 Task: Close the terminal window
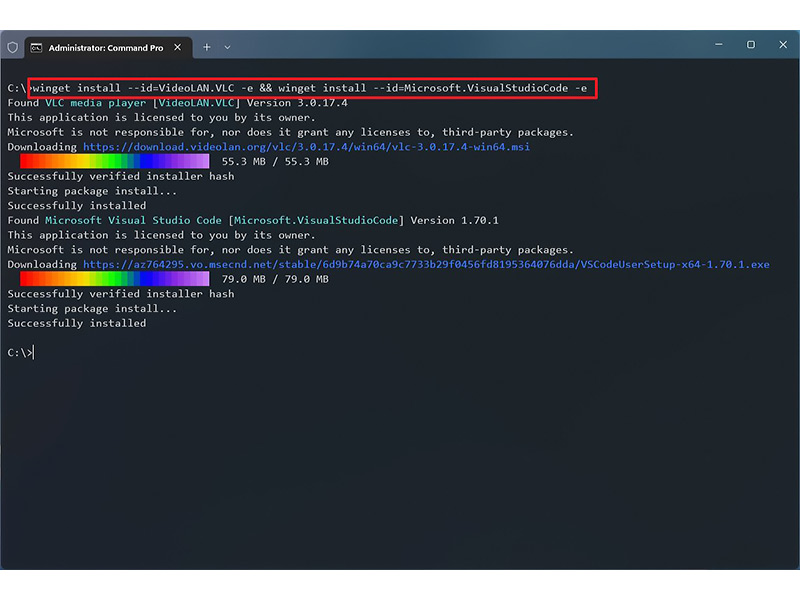tap(783, 45)
